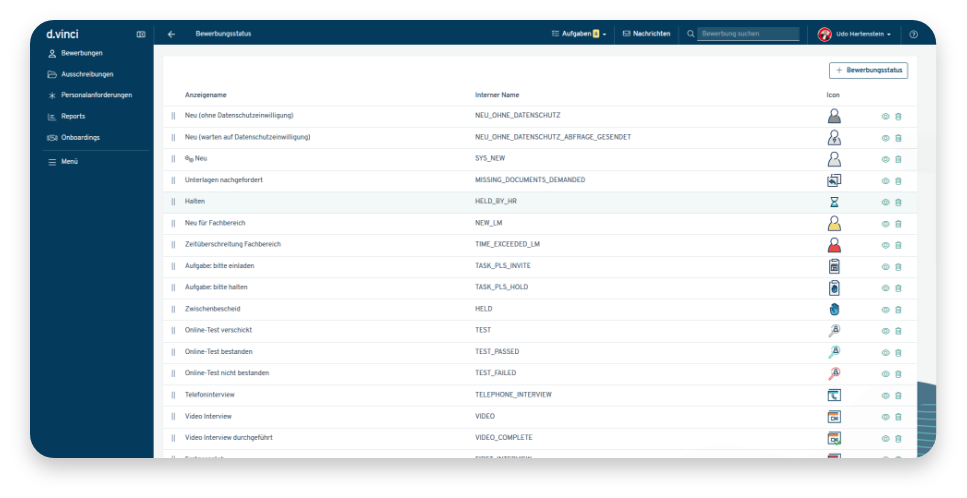The image size is (967, 498).
Task: Click trash icon for Telefoninterview row
Action: pos(898,395)
